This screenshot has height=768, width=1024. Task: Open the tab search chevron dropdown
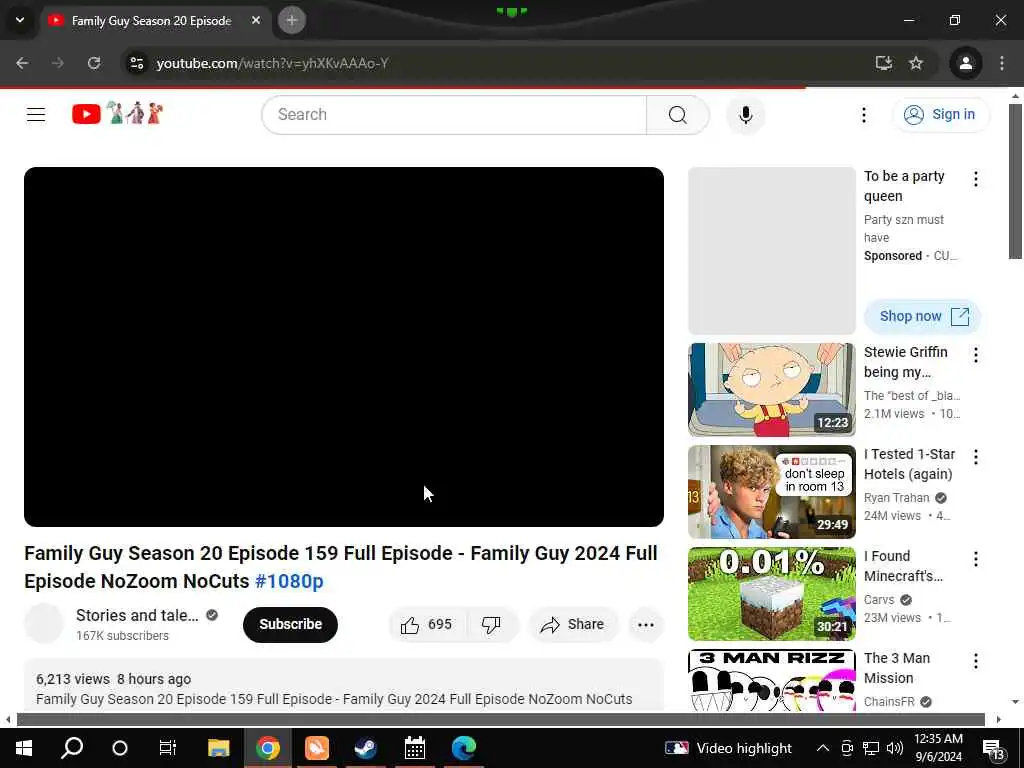pyautogui.click(x=20, y=20)
